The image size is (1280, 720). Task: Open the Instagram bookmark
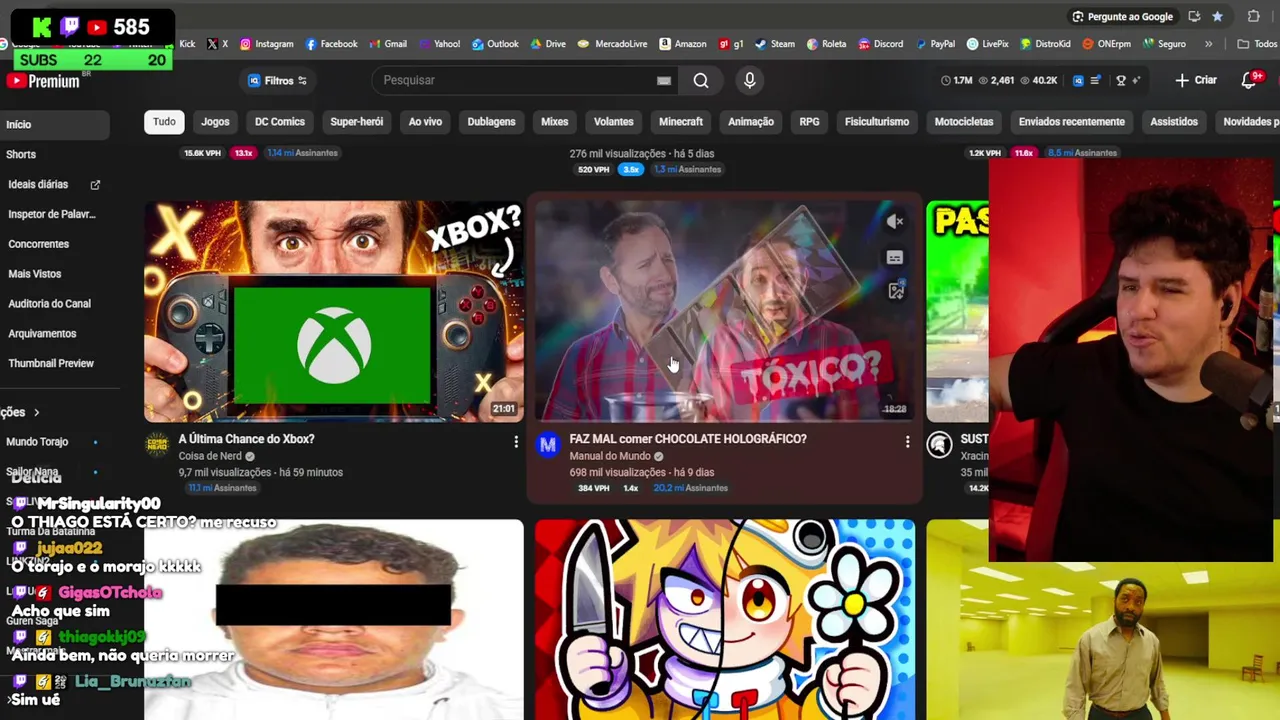click(x=266, y=44)
